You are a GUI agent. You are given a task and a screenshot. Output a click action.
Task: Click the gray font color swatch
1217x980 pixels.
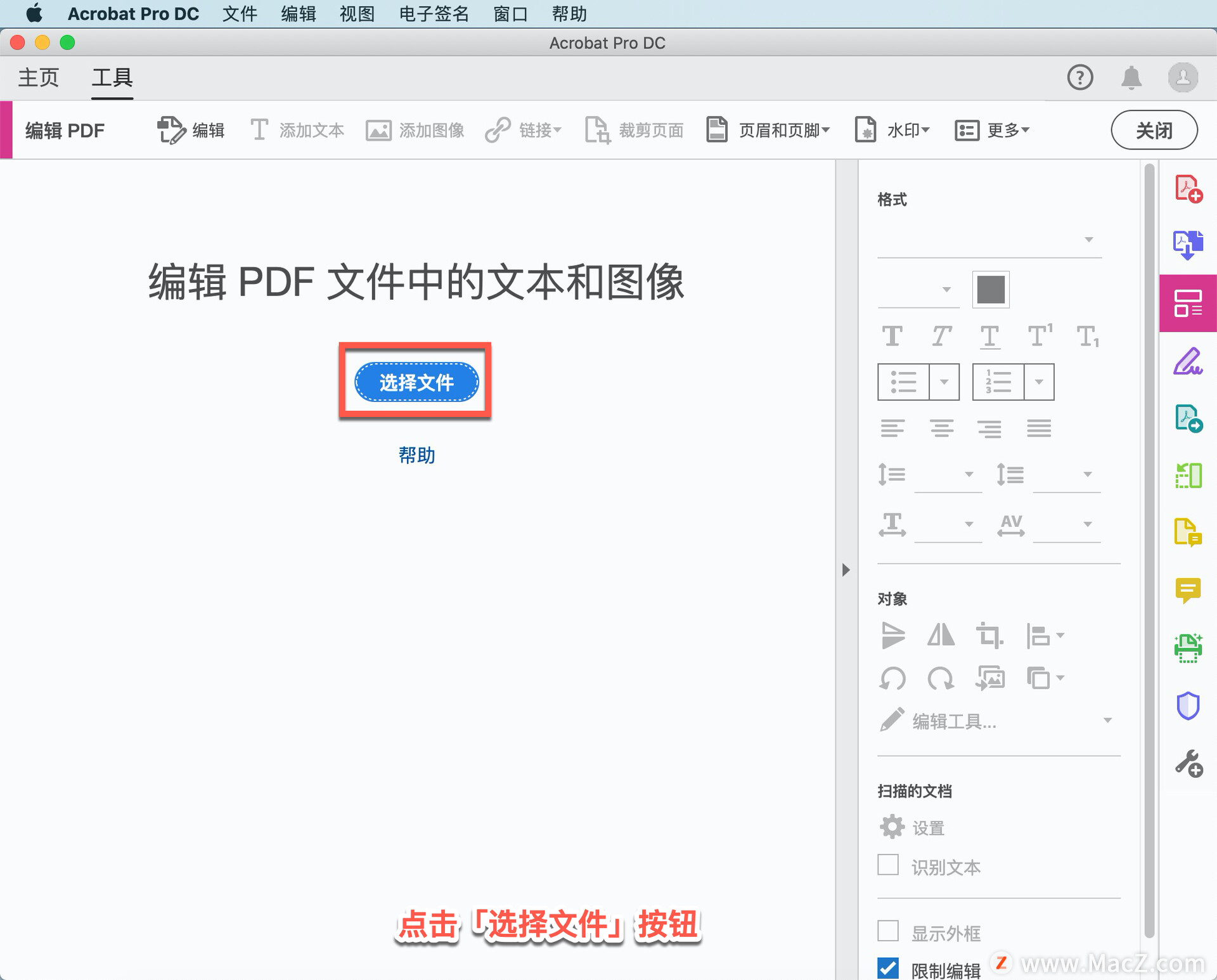click(990, 290)
